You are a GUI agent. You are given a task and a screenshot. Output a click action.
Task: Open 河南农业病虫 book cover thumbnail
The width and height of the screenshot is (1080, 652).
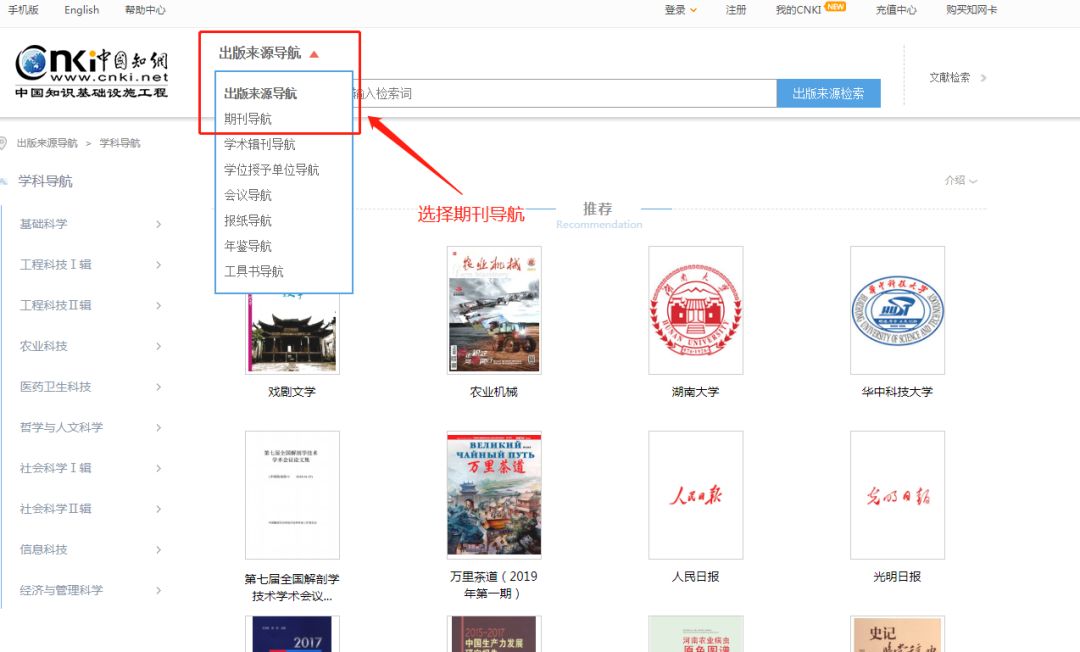[x=696, y=634]
